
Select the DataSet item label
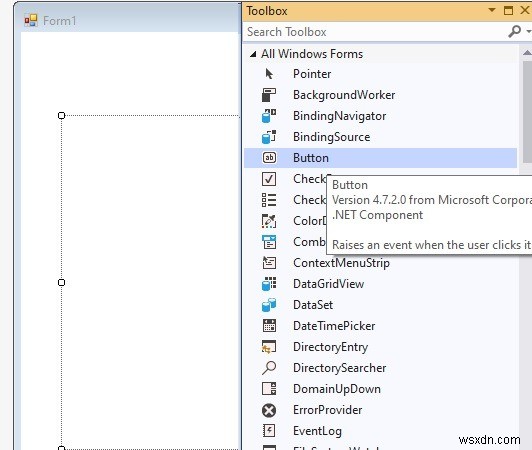pos(313,305)
